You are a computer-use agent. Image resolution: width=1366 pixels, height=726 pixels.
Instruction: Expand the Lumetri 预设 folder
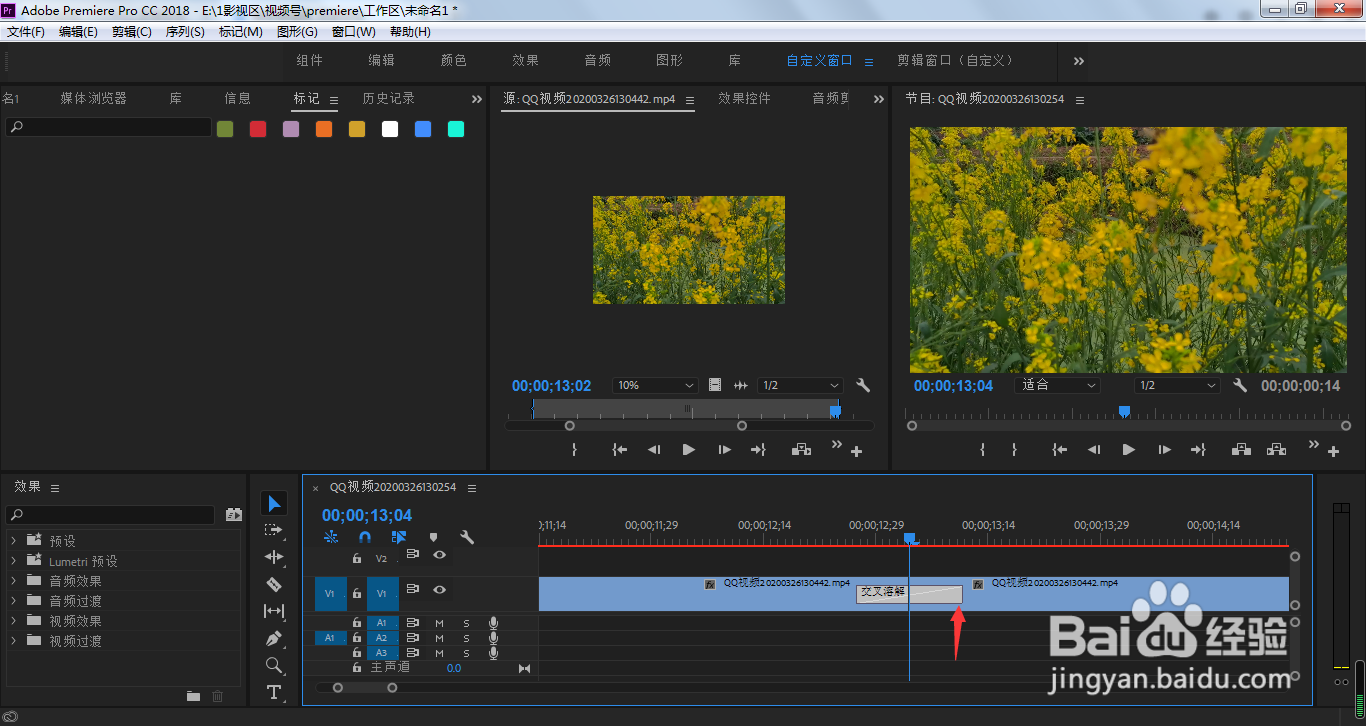click(14, 561)
